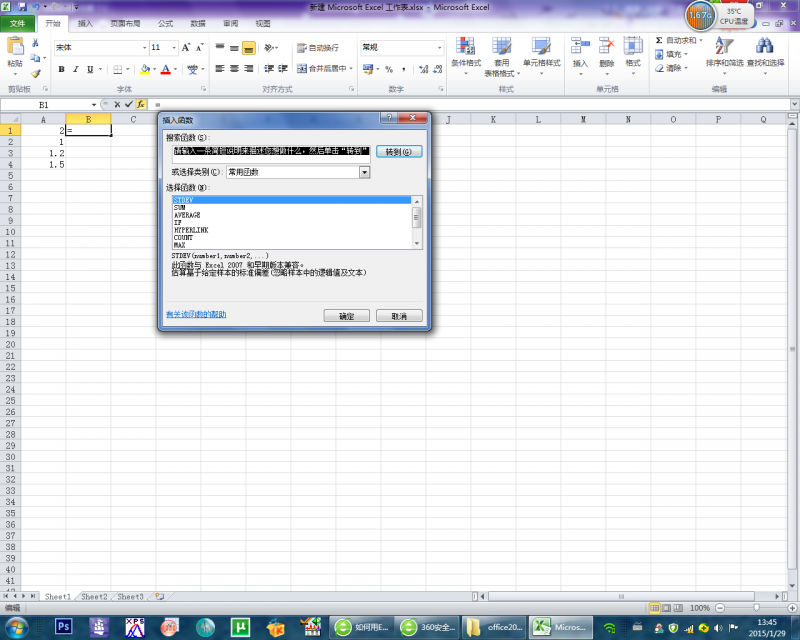Click the comma style icon

[x=404, y=69]
